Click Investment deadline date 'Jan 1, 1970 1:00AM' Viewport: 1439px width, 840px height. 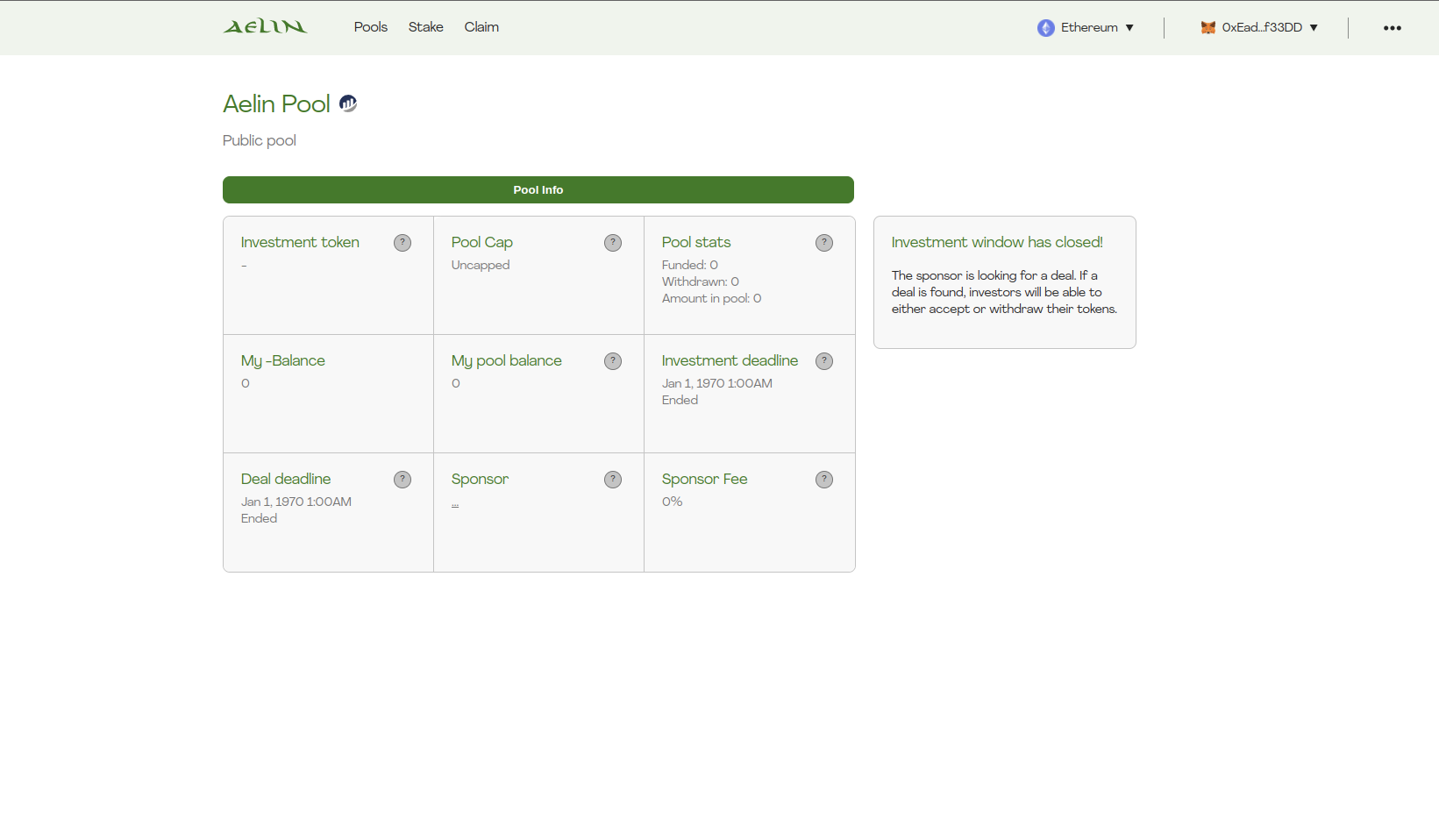point(717,383)
